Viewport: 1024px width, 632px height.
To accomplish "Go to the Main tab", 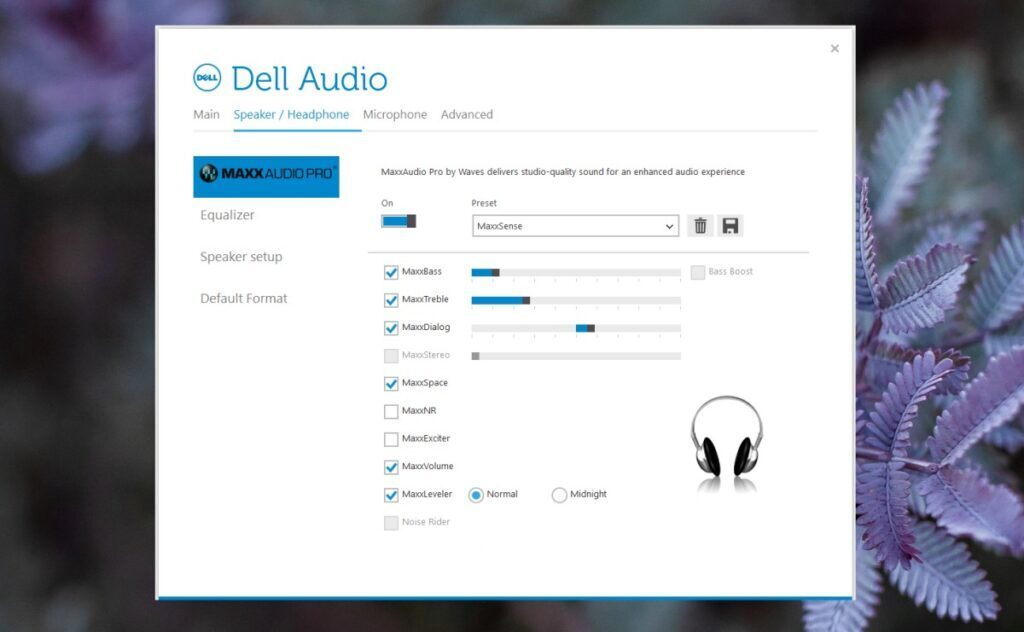I will tap(206, 114).
